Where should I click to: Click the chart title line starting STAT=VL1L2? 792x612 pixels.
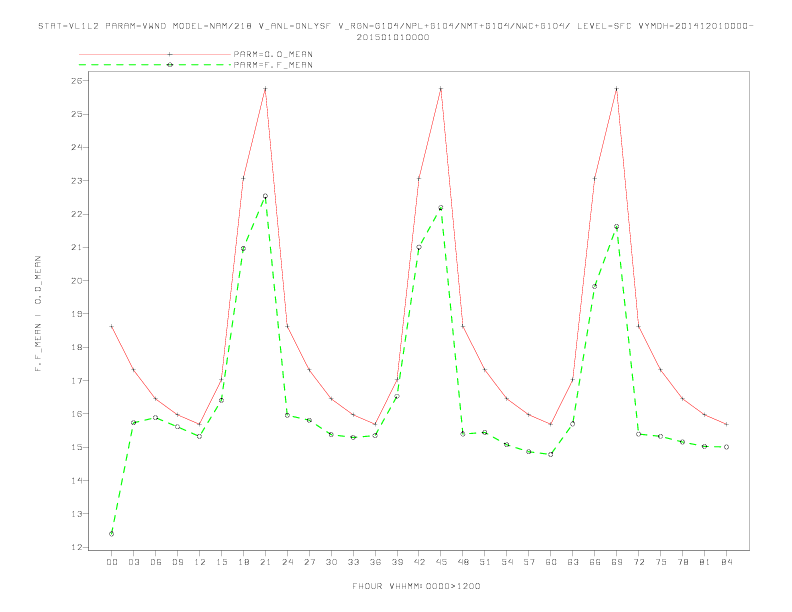(x=395, y=26)
